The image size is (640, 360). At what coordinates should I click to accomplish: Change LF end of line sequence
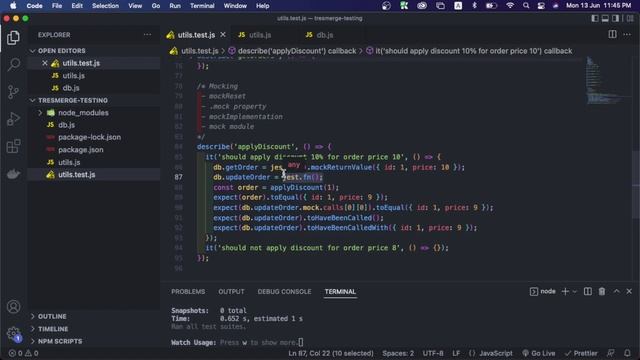(456, 353)
